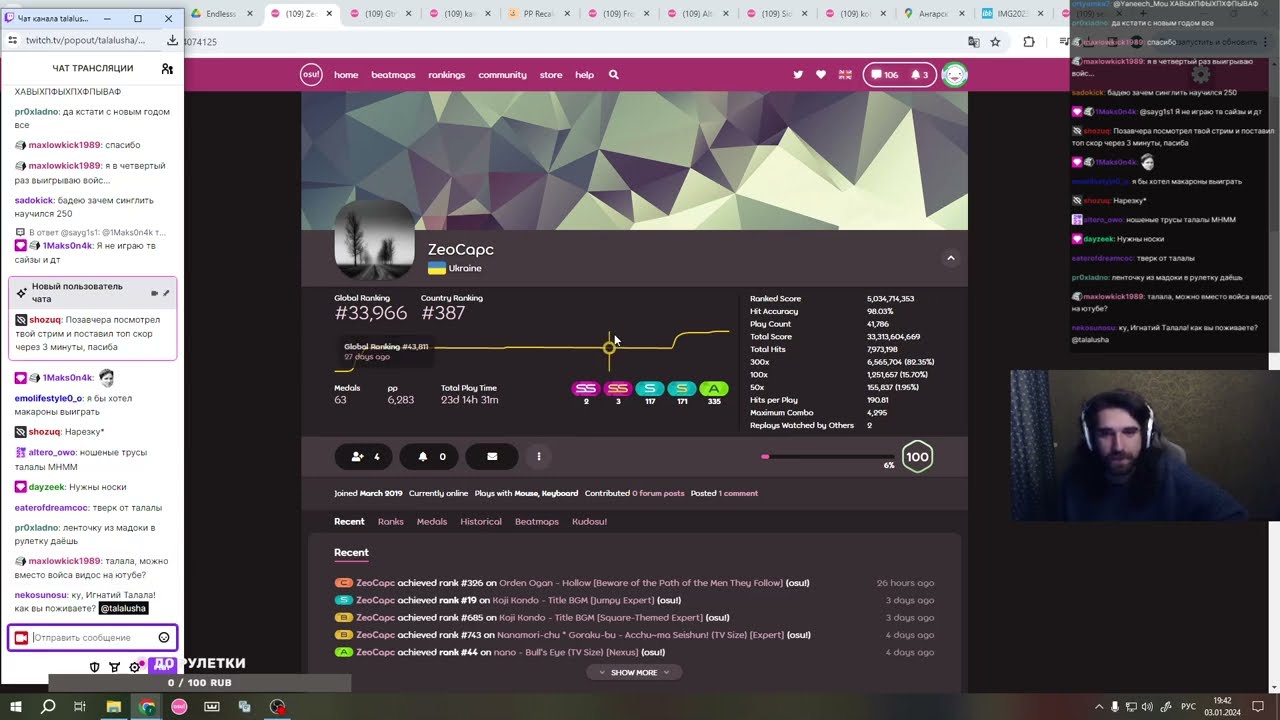
Task: Send a message via envelope button
Action: [x=492, y=457]
